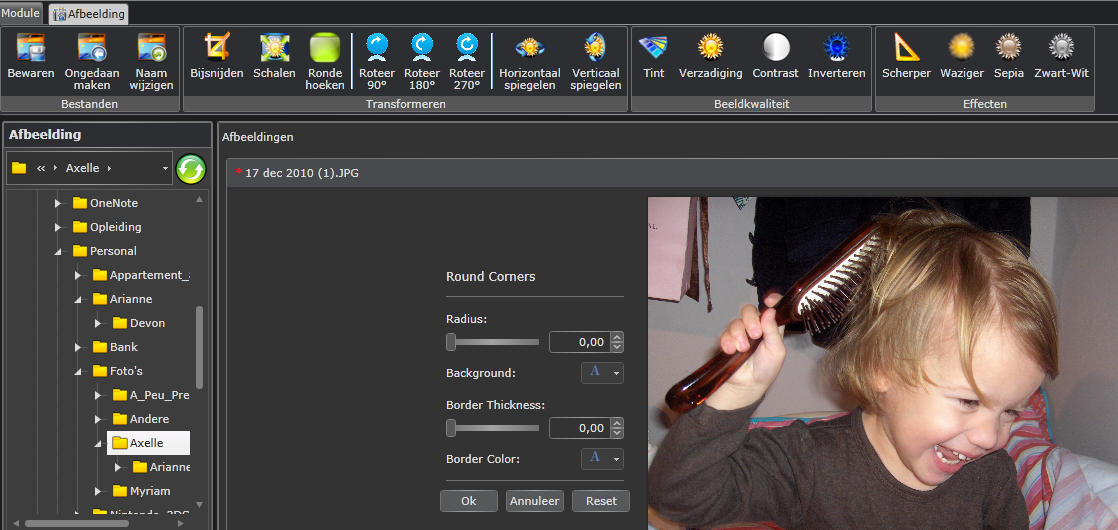Open the Verzadiging saturation tool

tap(710, 47)
